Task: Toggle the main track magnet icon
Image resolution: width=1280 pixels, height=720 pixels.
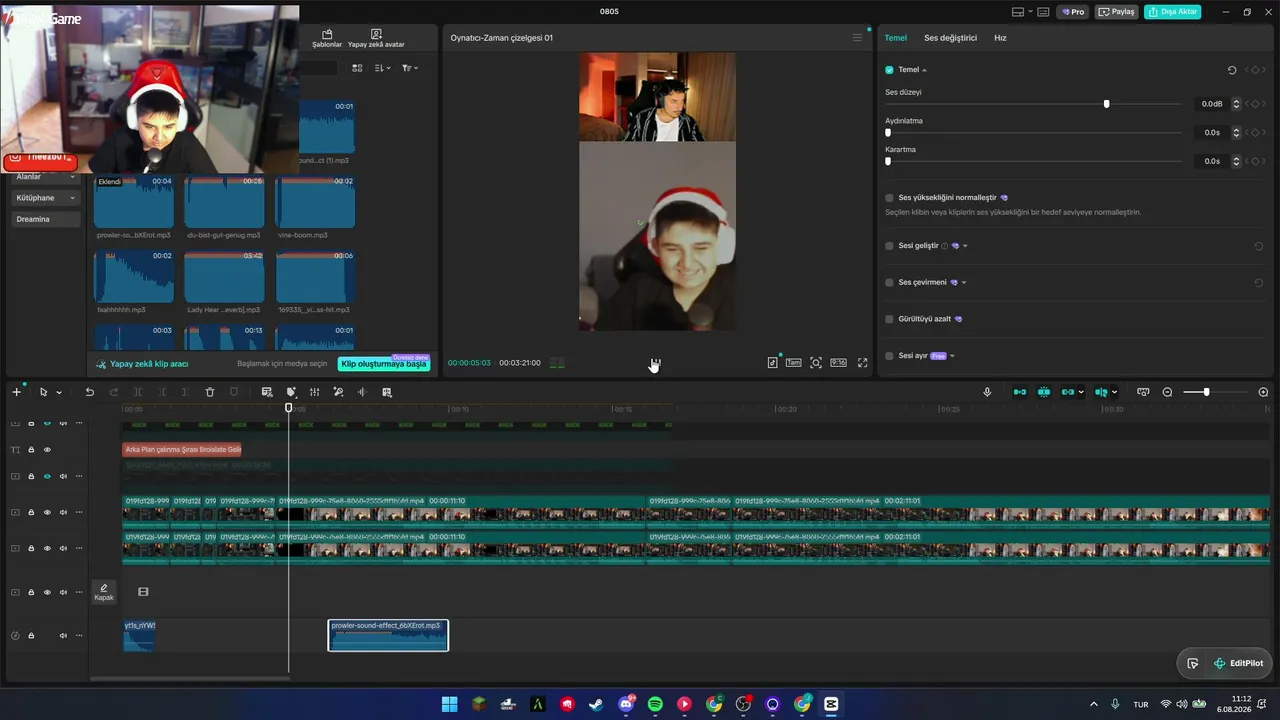Action: pyautogui.click(x=1020, y=392)
